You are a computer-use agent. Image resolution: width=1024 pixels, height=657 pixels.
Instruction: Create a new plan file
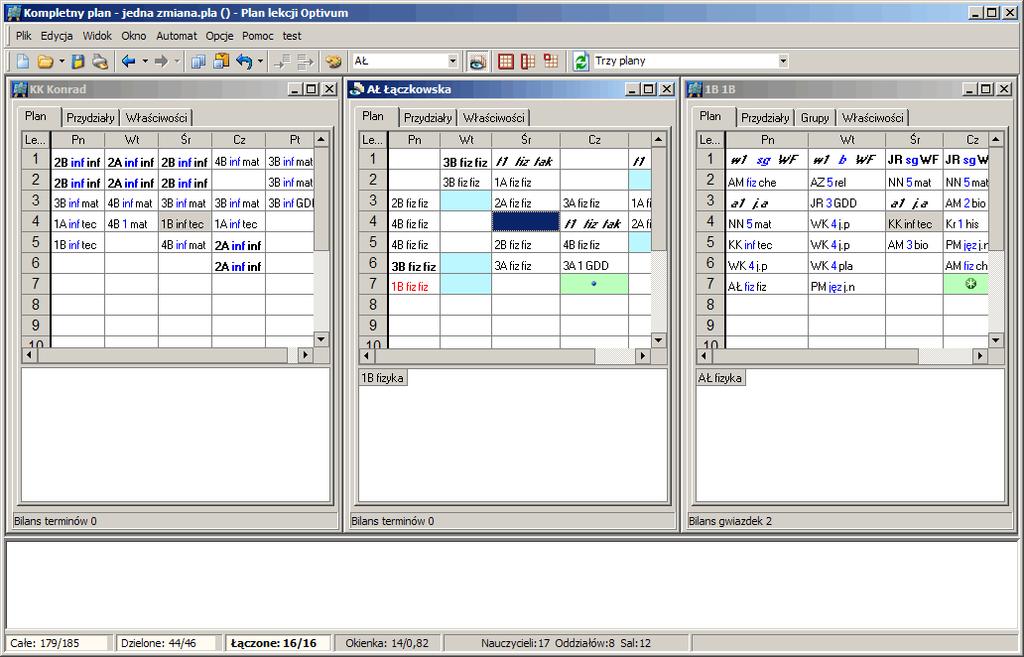coord(23,61)
